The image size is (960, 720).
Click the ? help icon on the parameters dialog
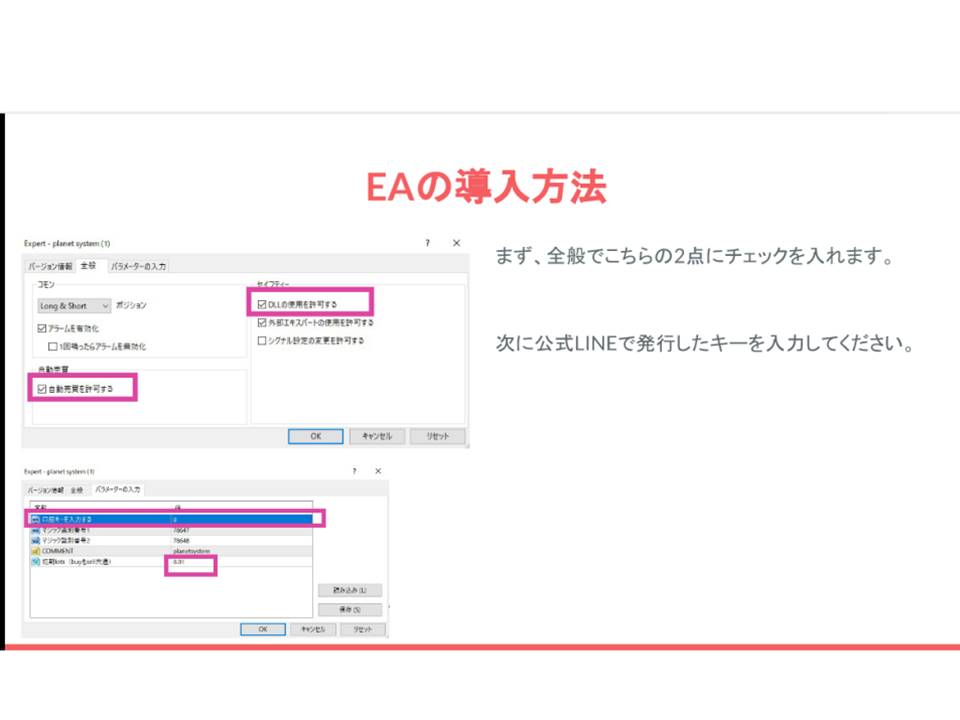pyautogui.click(x=355, y=470)
